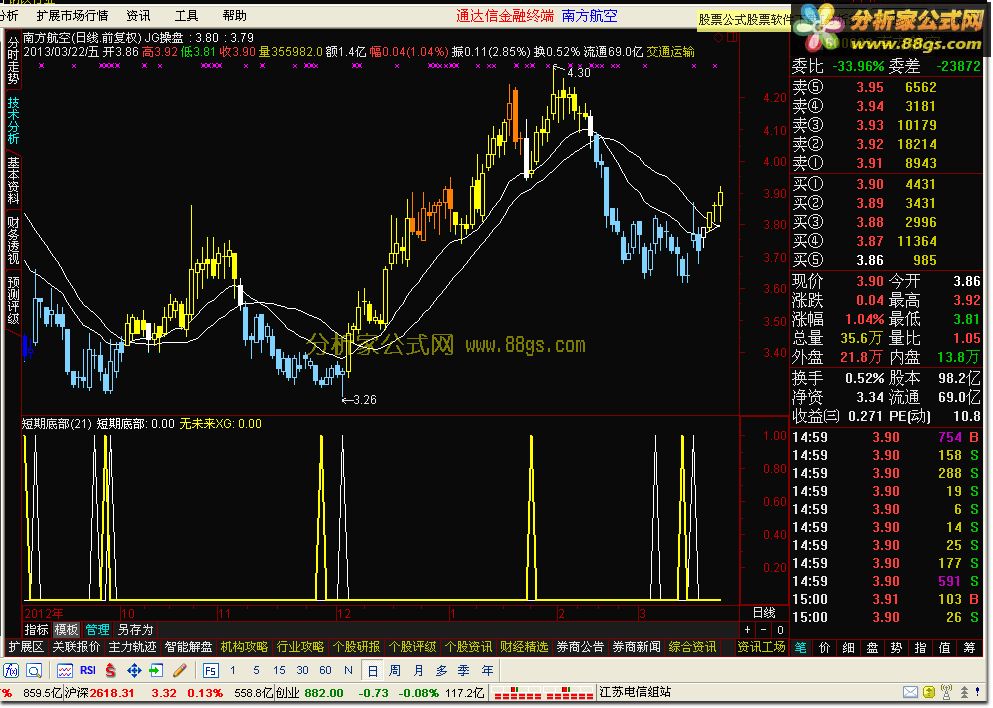Screen dimensions: 993x708
Task: Click the 另存为 button below chart
Action: pos(136,629)
